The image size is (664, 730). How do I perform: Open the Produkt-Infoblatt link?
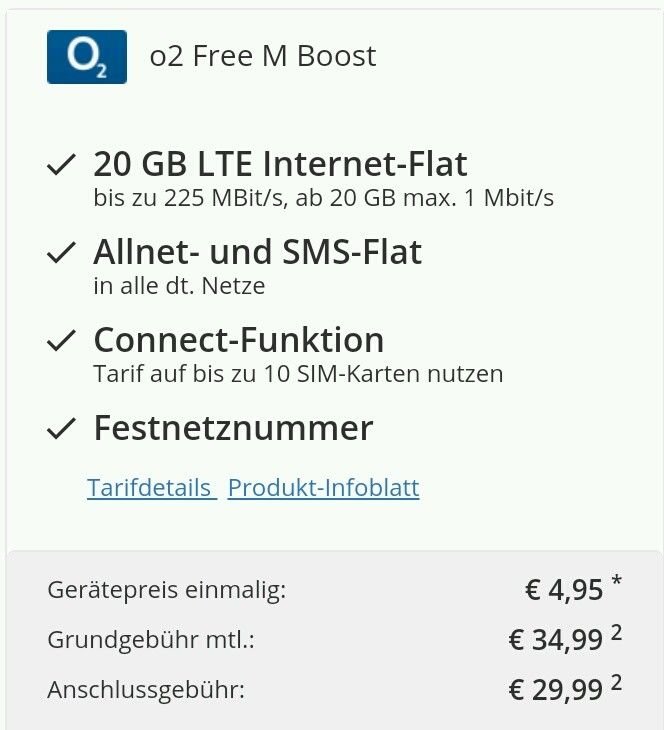324,488
